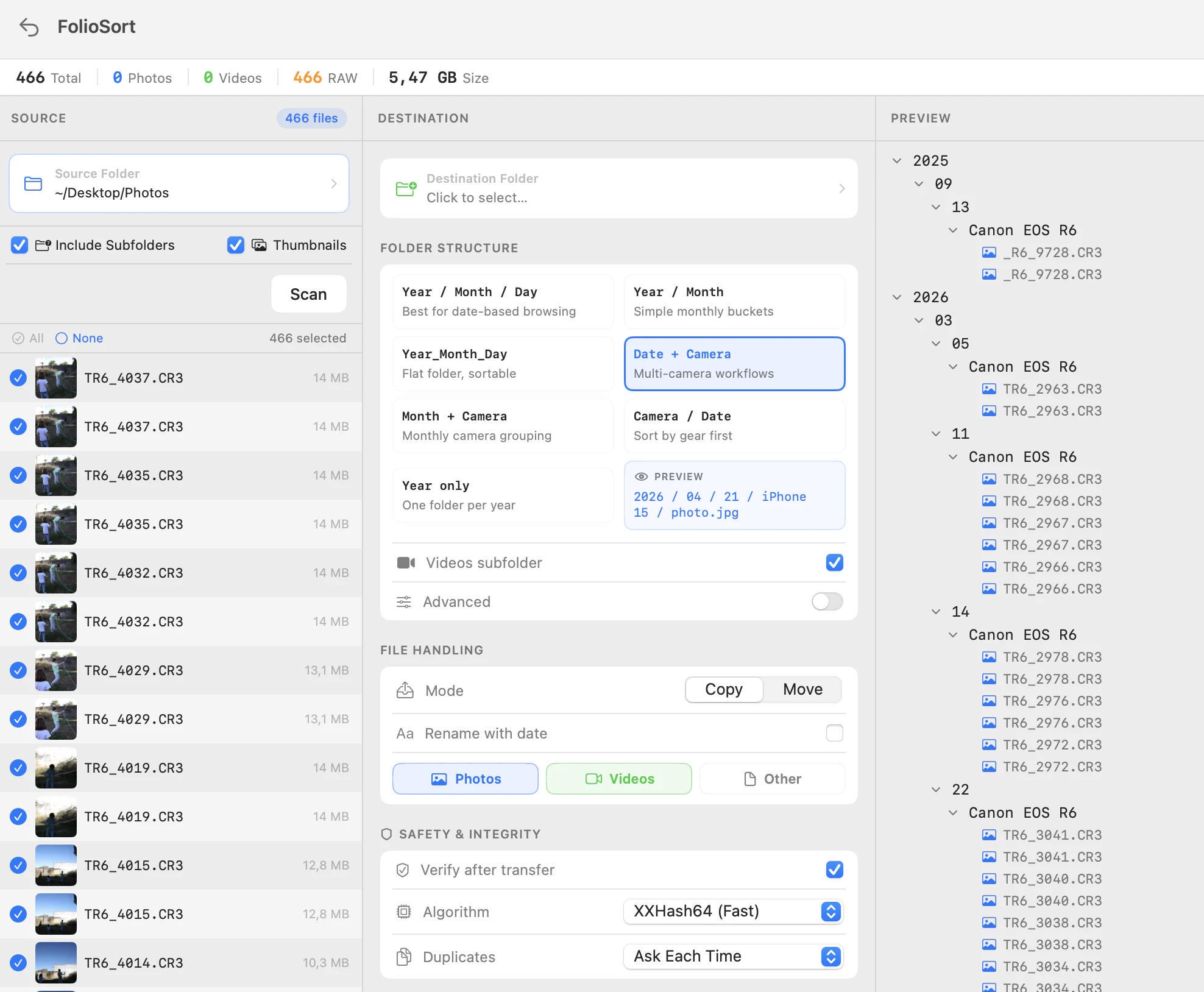Click the 466 files badge
This screenshot has width=1204, height=992.
312,118
